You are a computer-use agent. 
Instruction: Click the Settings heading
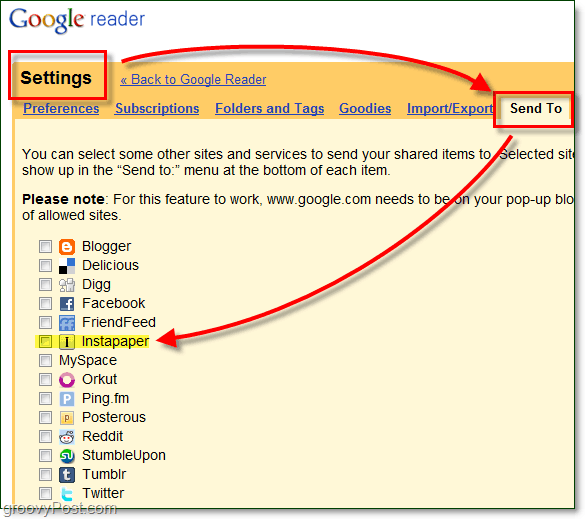coord(56,78)
